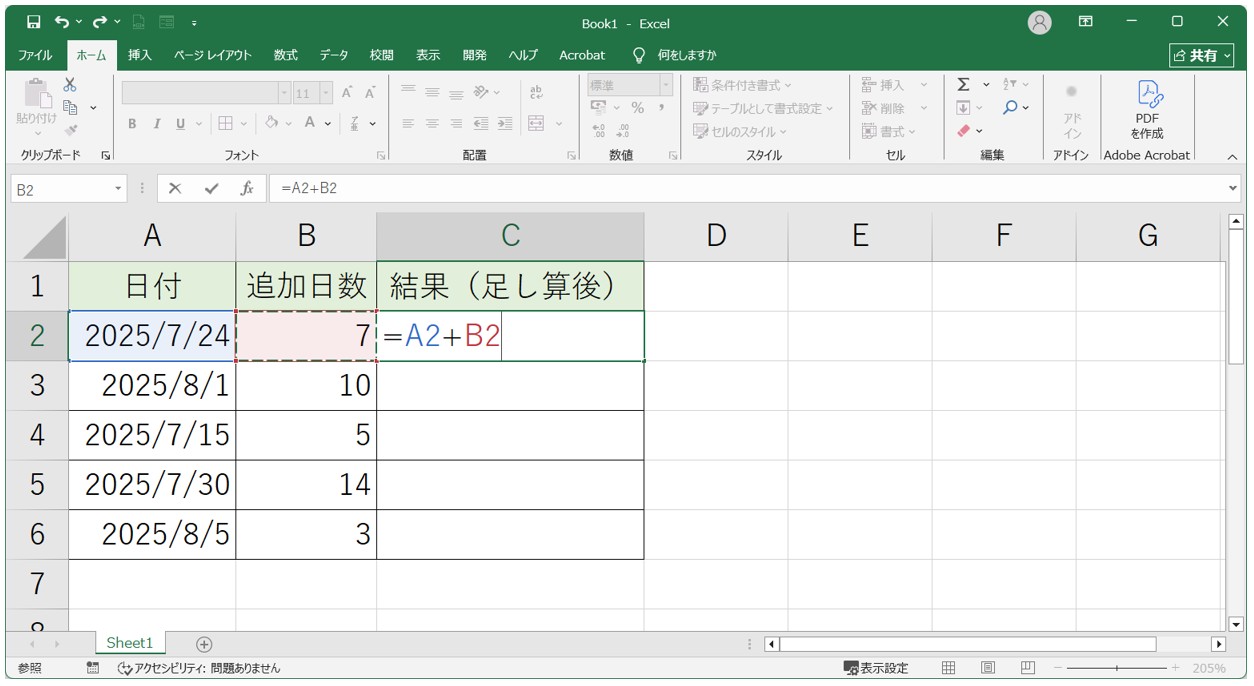Open the Data (データ) tab
1254x686 pixels.
click(x=334, y=55)
